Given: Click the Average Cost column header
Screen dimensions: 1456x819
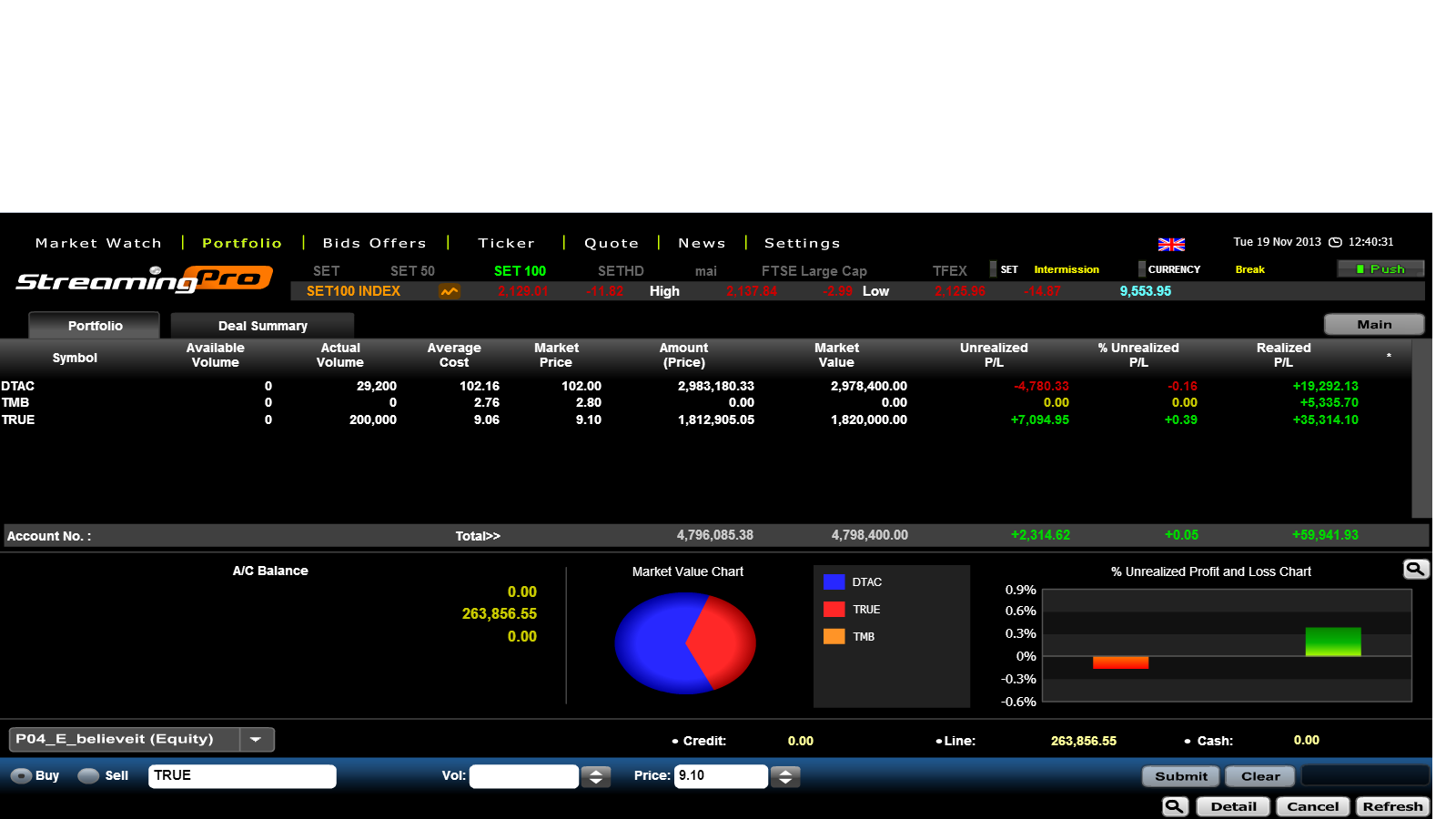Looking at the screenshot, I should (454, 355).
